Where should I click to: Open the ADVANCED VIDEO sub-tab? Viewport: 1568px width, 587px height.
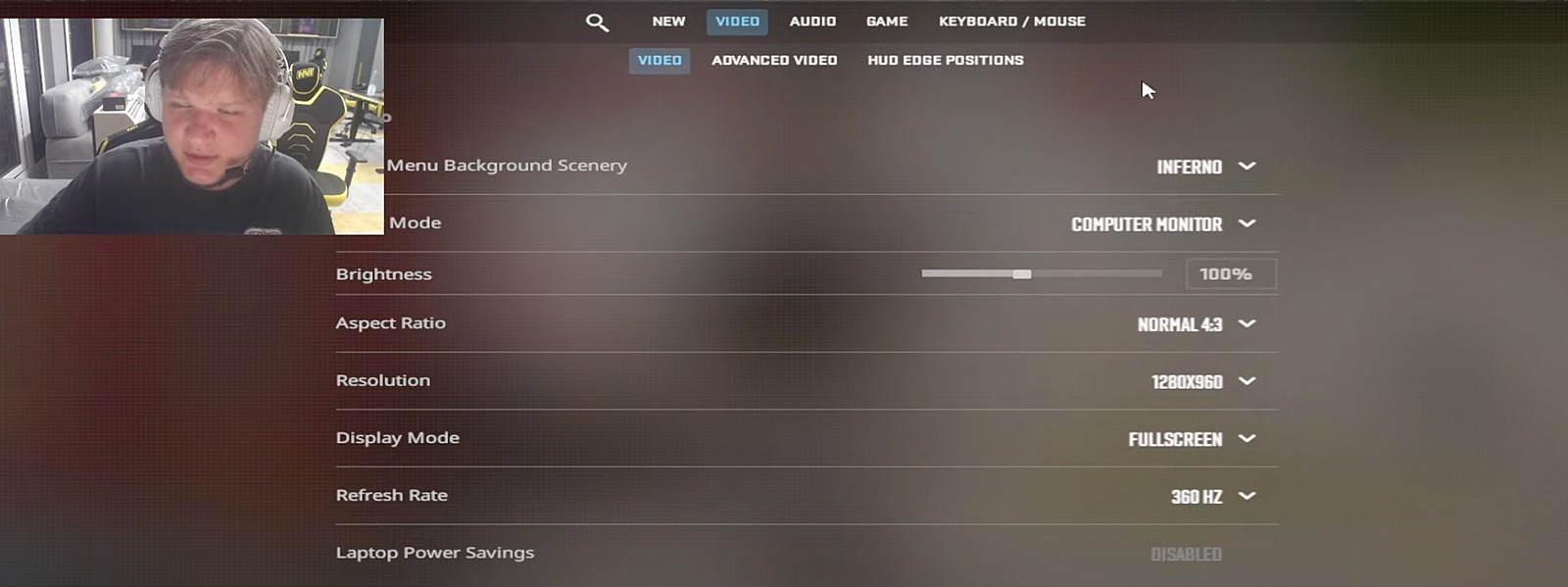[774, 61]
